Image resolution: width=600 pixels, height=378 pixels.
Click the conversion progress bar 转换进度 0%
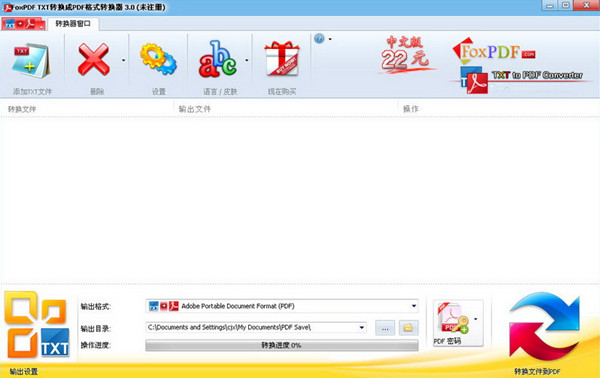pyautogui.click(x=282, y=345)
